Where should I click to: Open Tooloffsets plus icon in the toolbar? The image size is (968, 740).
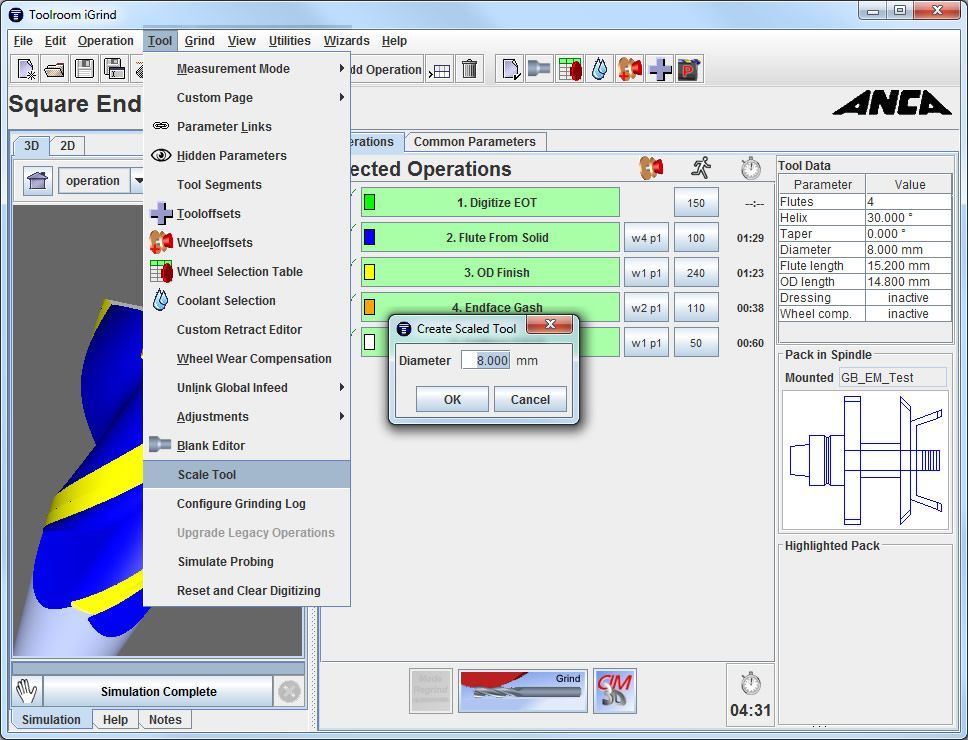[660, 69]
